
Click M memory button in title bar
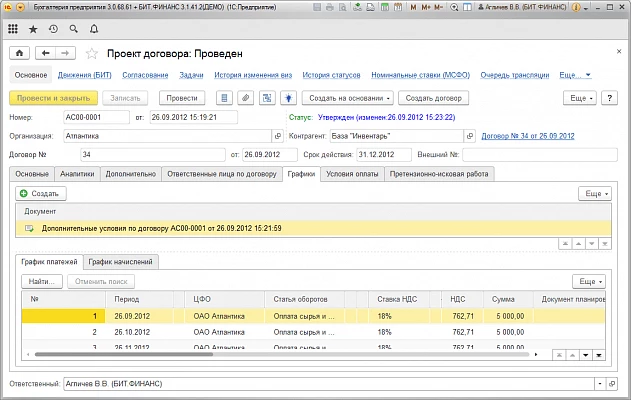413,7
